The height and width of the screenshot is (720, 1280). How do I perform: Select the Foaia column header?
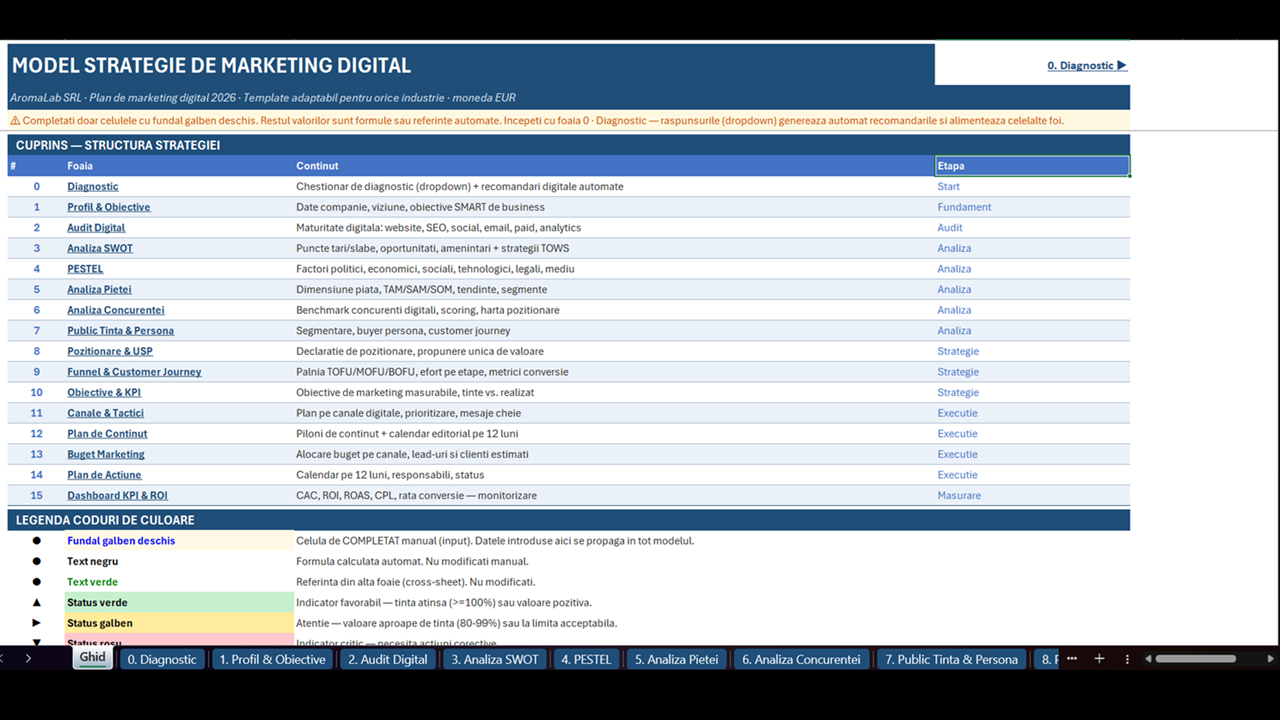(x=179, y=166)
